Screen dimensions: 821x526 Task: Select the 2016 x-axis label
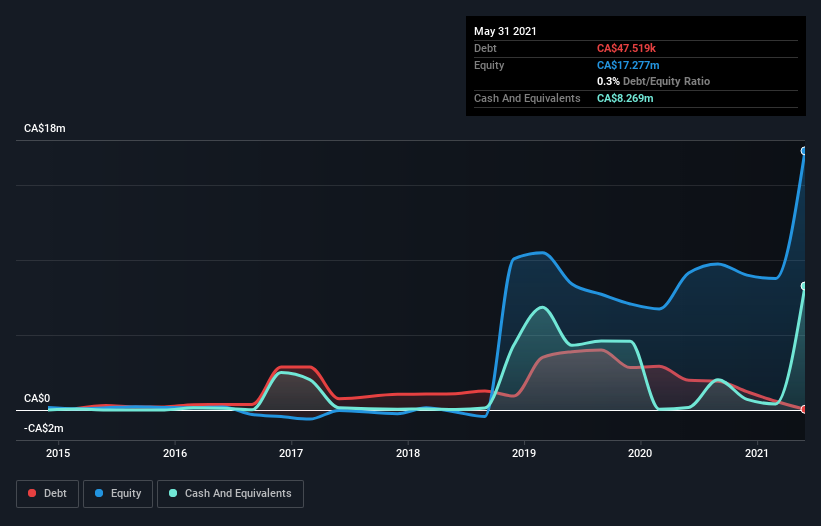click(x=175, y=453)
